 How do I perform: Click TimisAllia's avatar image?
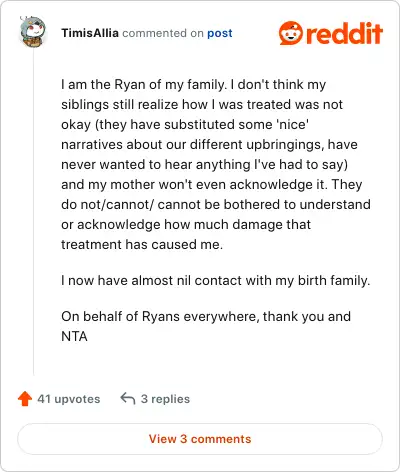(x=32, y=32)
